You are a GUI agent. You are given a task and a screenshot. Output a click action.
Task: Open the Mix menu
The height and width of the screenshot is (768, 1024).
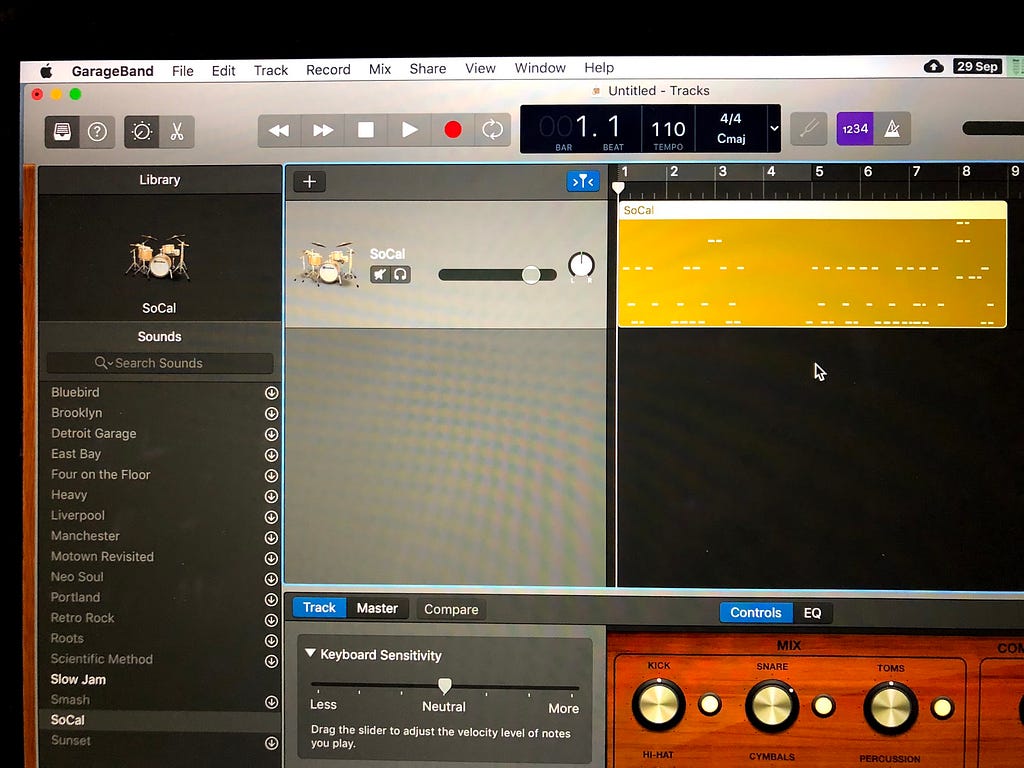(x=379, y=69)
